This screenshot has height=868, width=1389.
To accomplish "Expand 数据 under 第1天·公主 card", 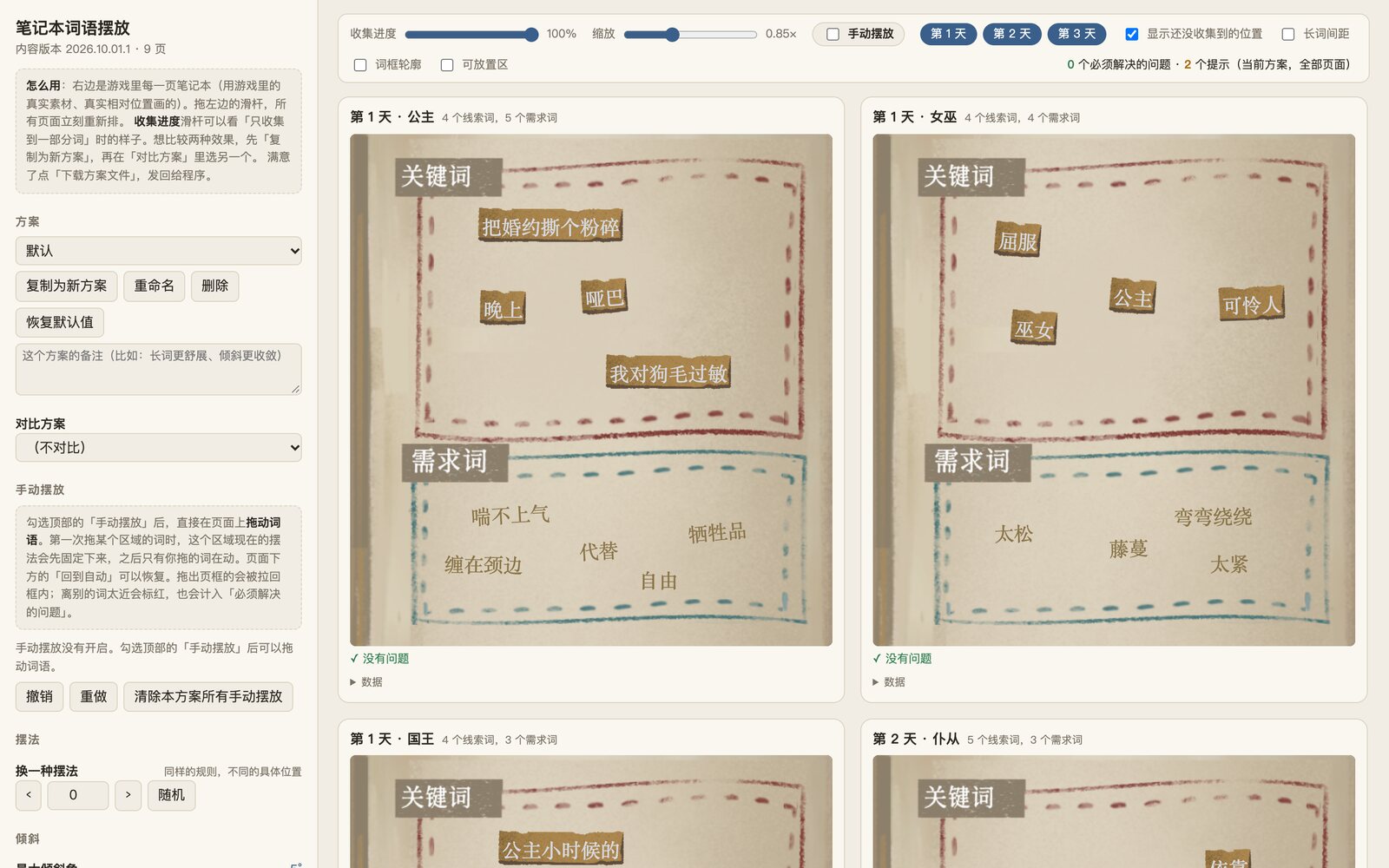I will pos(366,682).
